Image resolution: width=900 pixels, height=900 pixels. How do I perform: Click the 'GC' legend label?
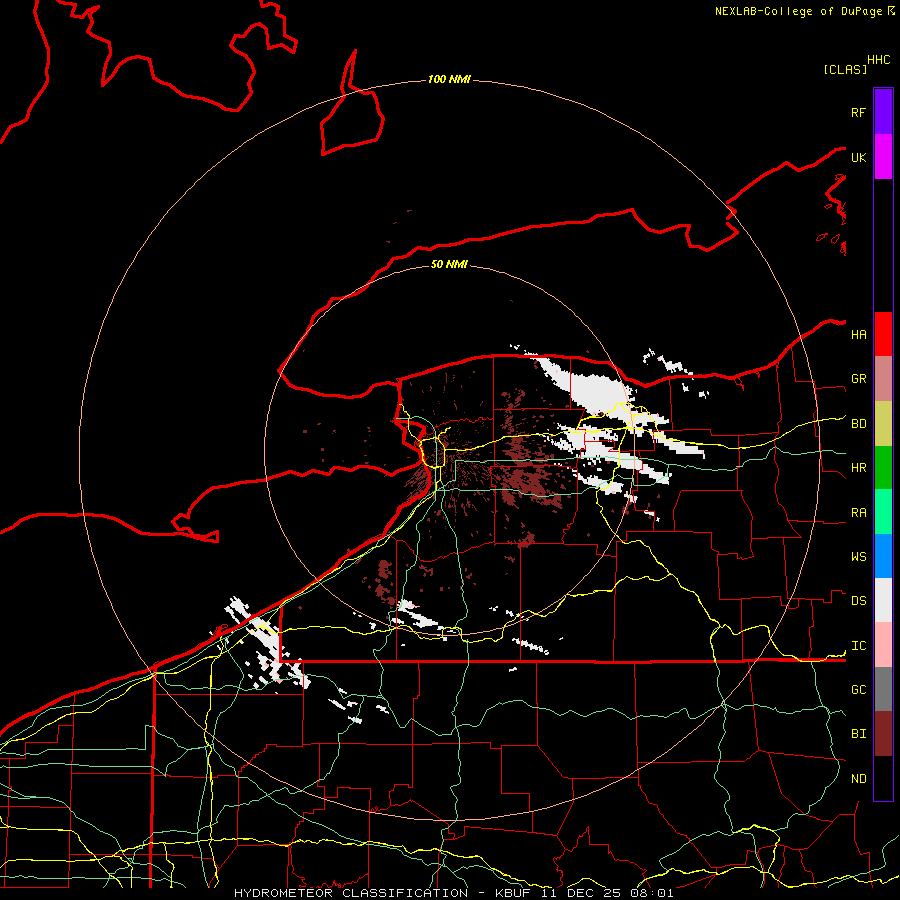(858, 690)
